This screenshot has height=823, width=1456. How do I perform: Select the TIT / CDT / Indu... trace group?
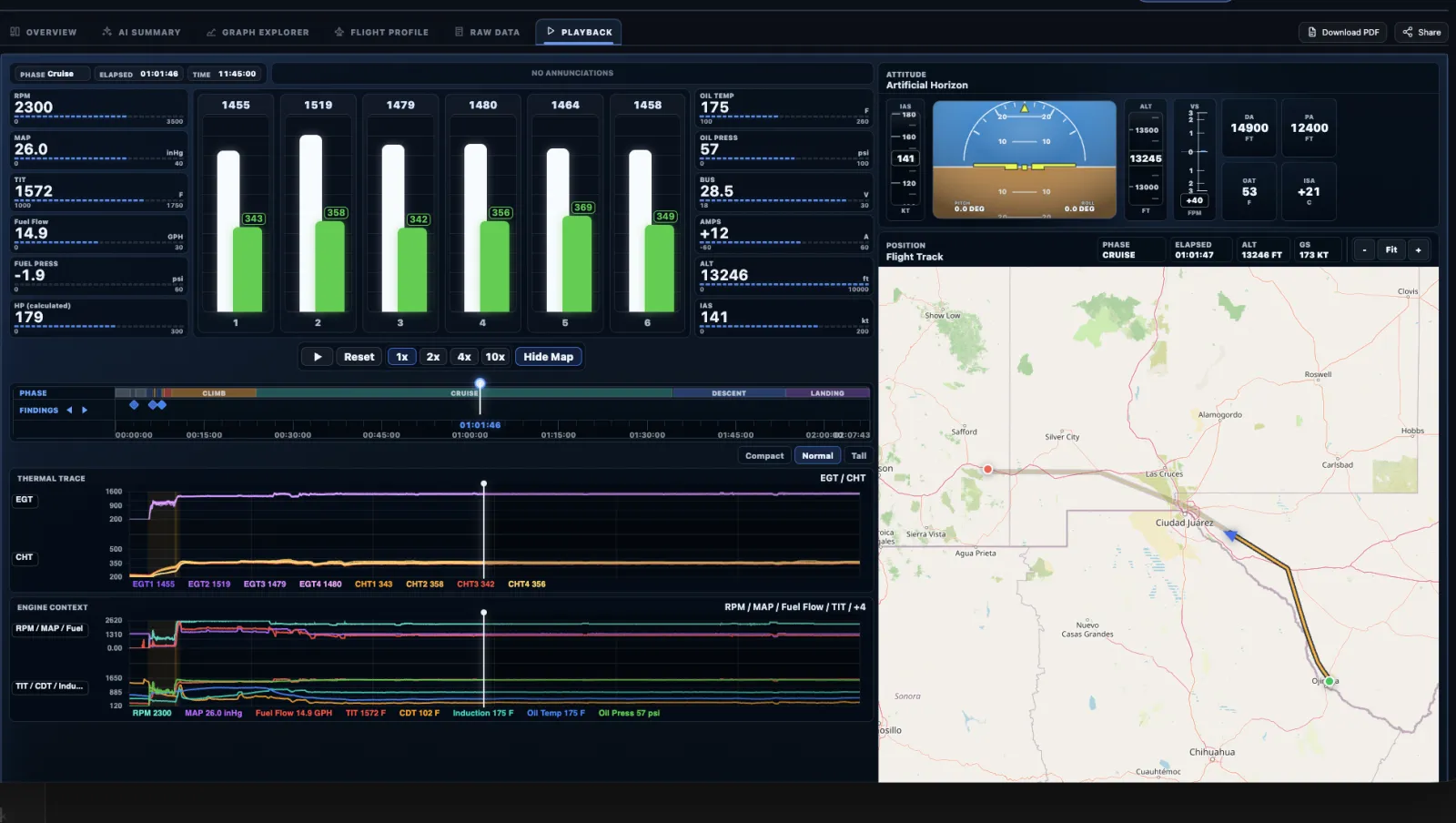click(x=49, y=686)
